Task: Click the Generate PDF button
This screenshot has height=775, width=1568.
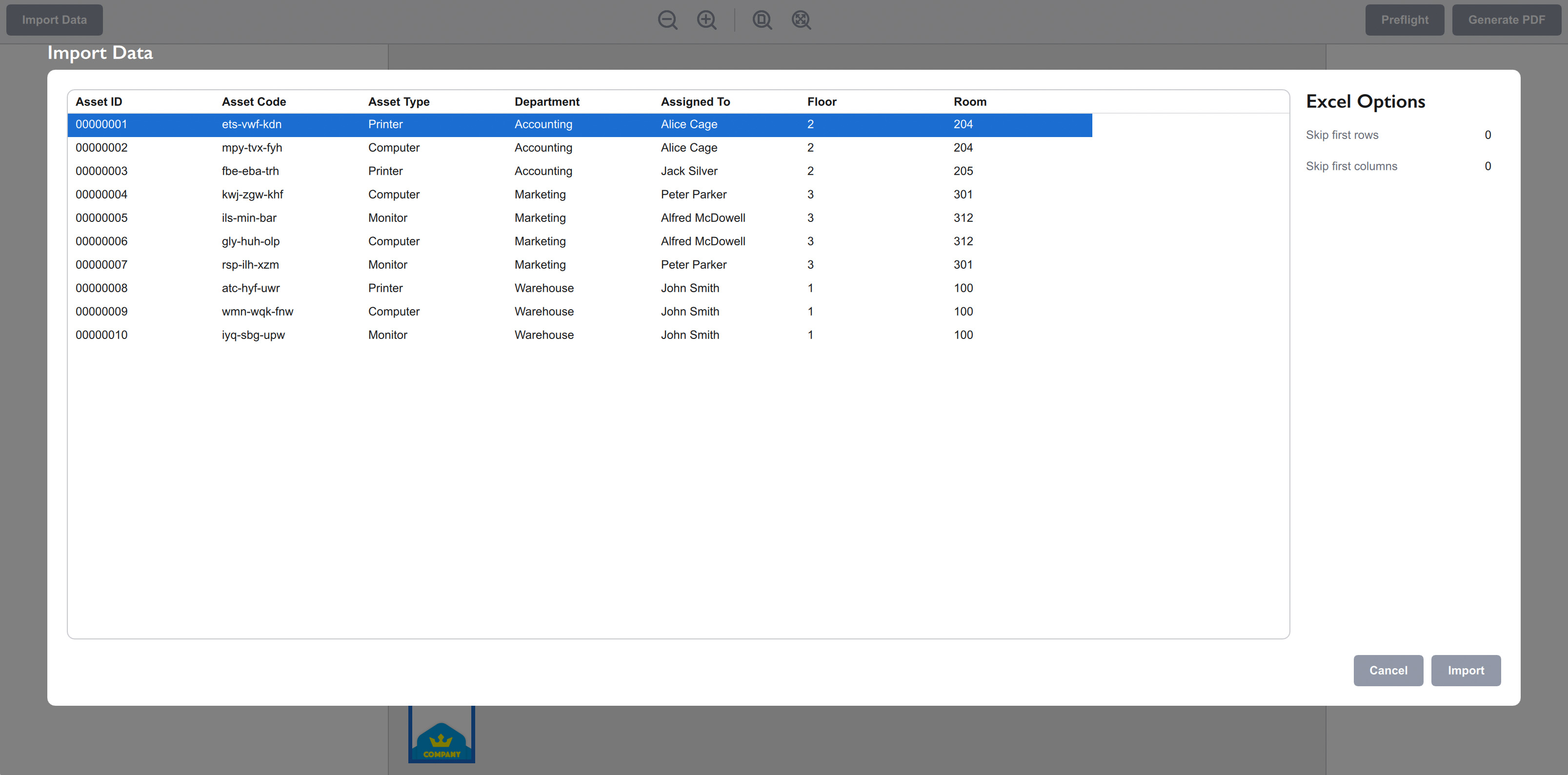Action: pyautogui.click(x=1507, y=20)
